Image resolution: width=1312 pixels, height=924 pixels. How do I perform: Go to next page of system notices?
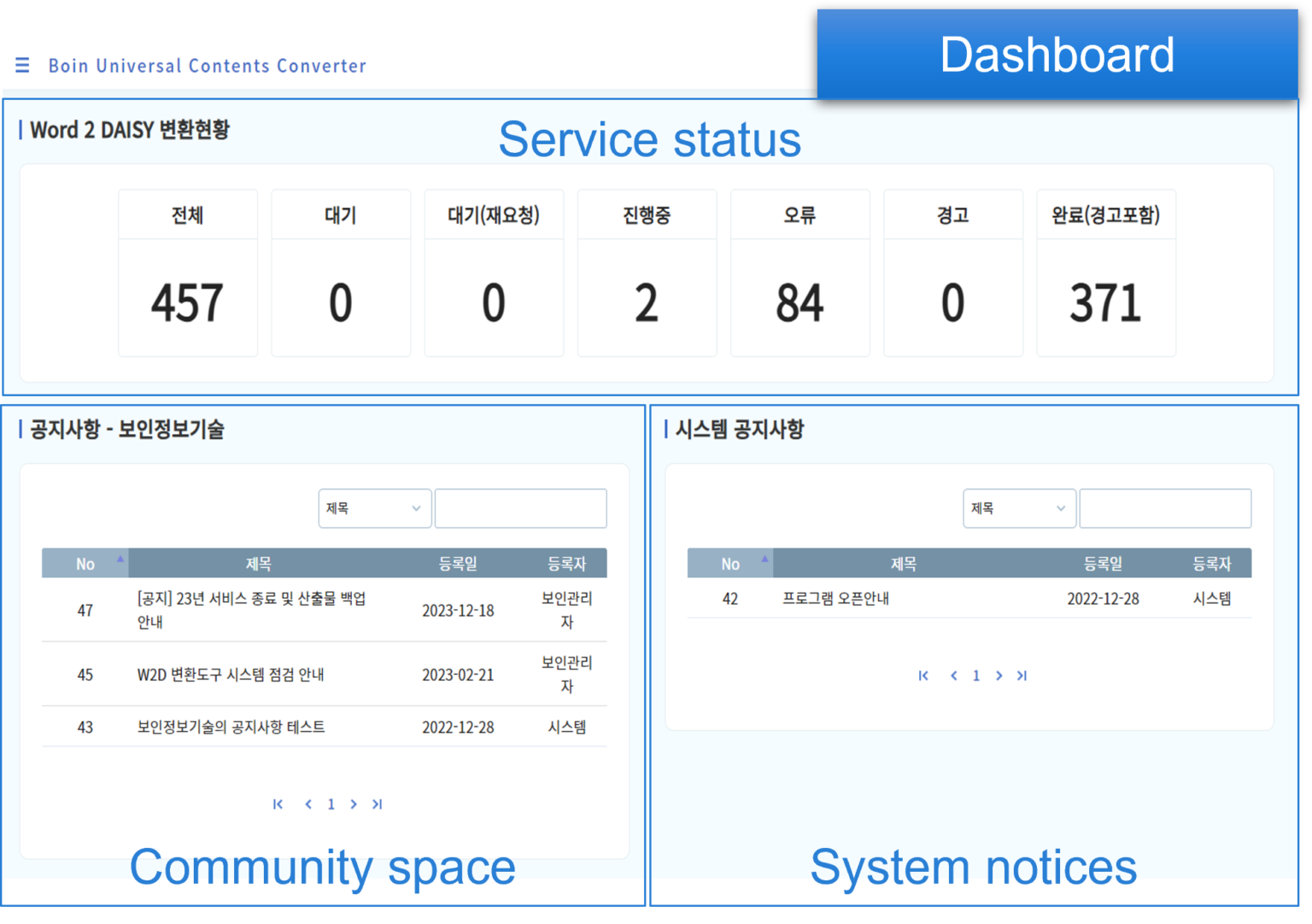pos(999,675)
